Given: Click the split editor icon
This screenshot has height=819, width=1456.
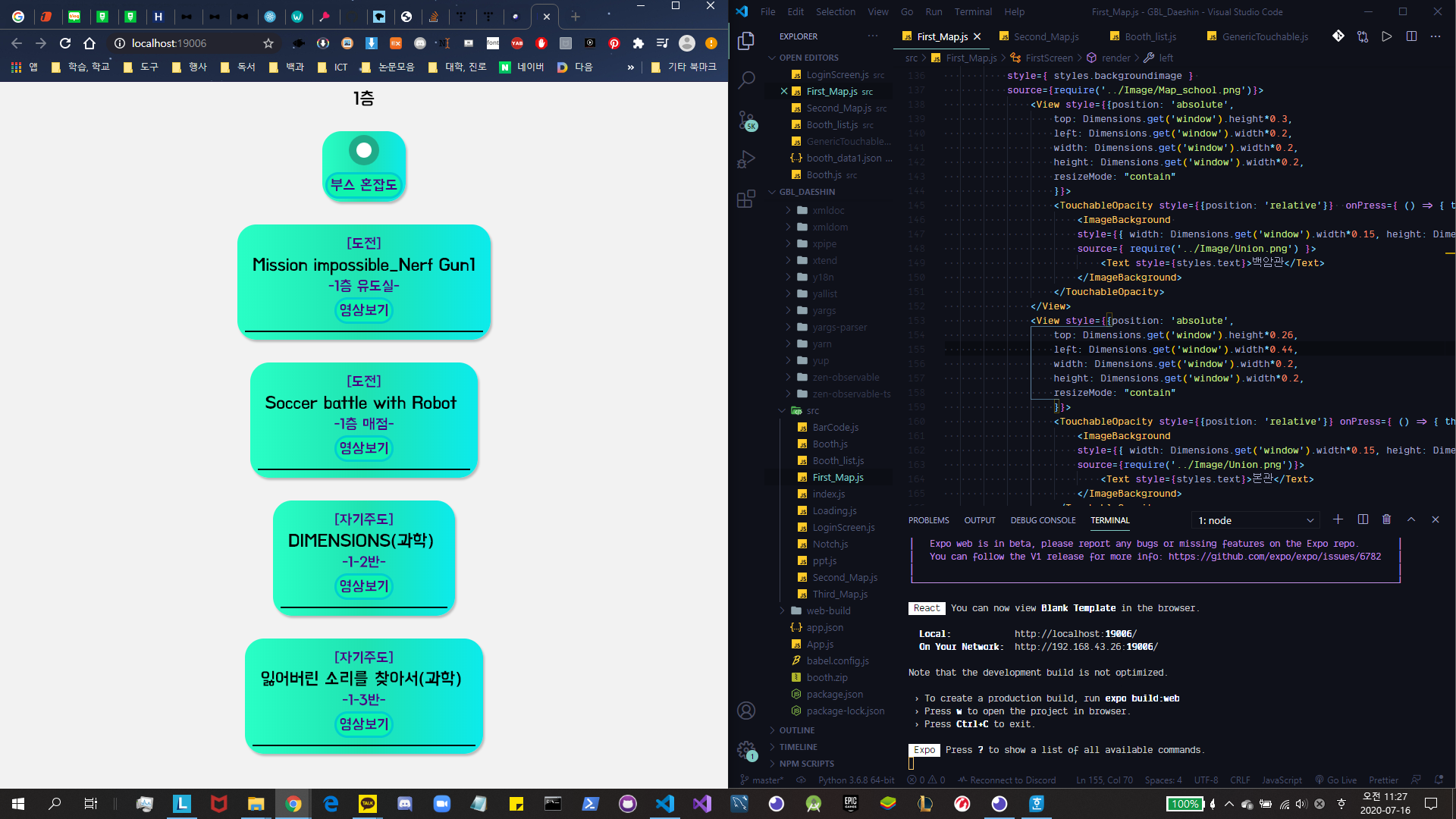Looking at the screenshot, I should tap(1411, 36).
